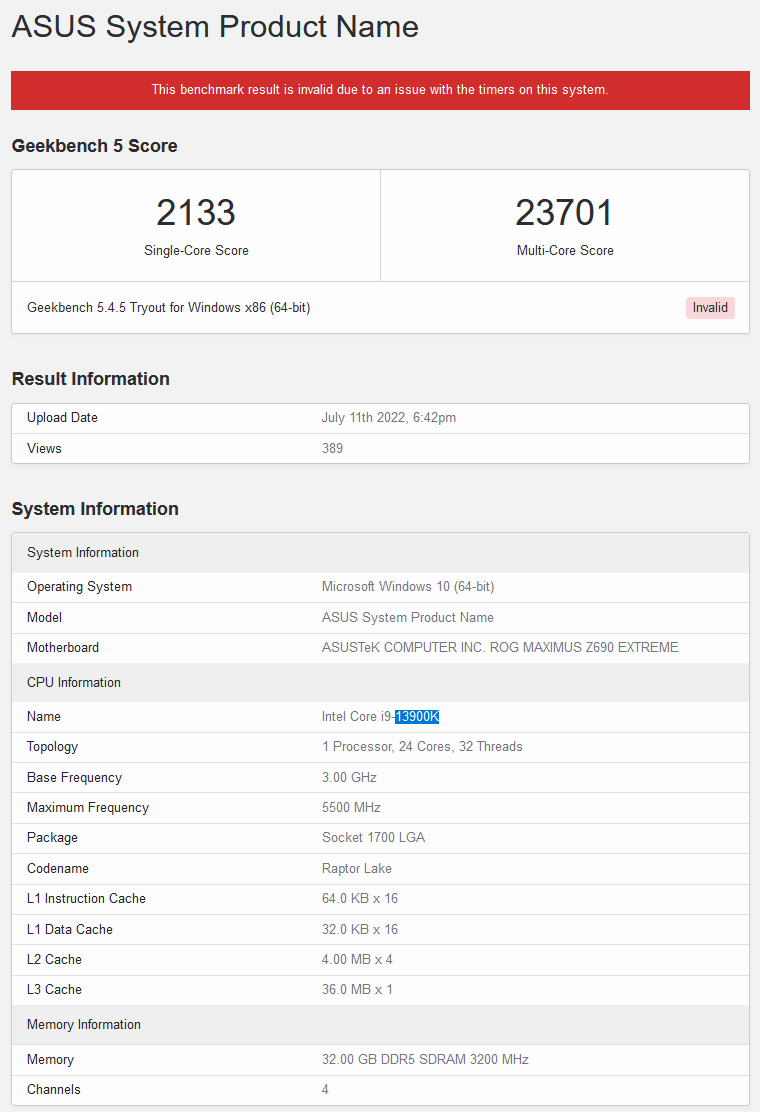This screenshot has height=1112, width=760.
Task: Click the Upload Date value July 11th 2022
Action: 388,418
